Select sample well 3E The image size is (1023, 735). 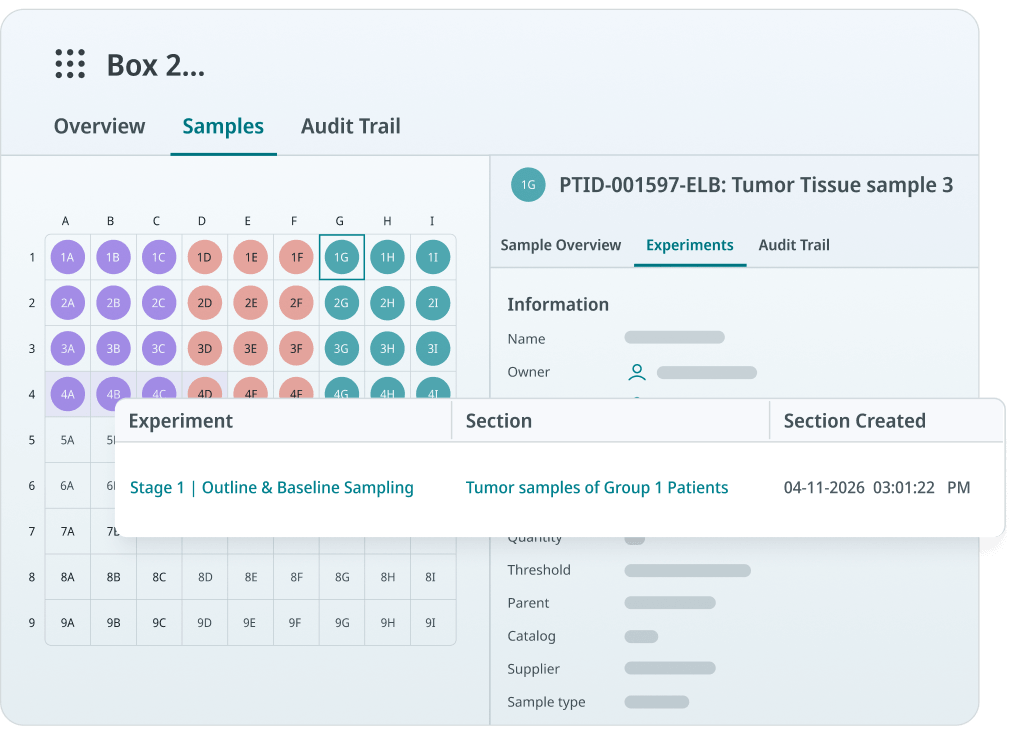point(251,348)
